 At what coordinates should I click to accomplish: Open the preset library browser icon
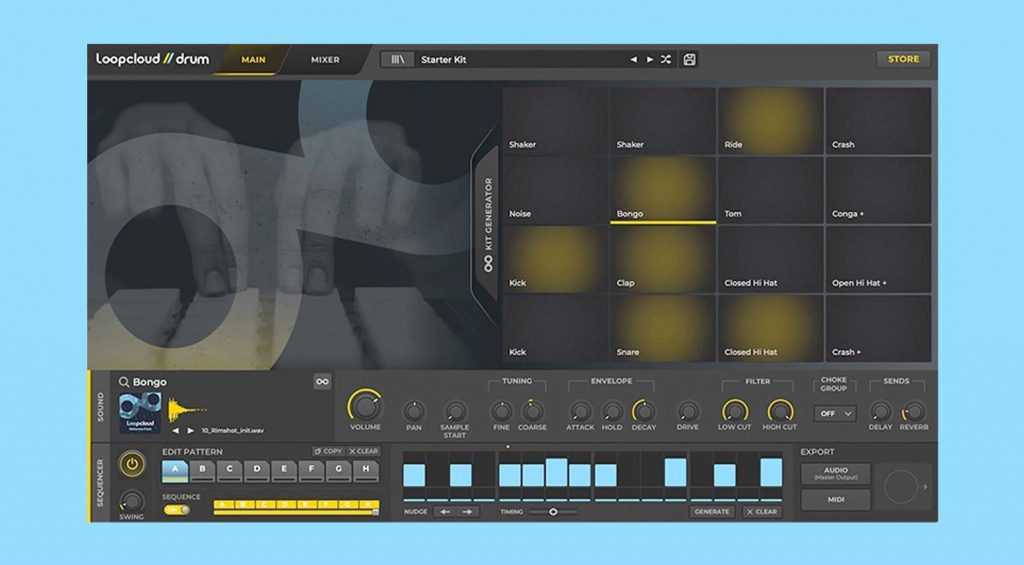398,60
